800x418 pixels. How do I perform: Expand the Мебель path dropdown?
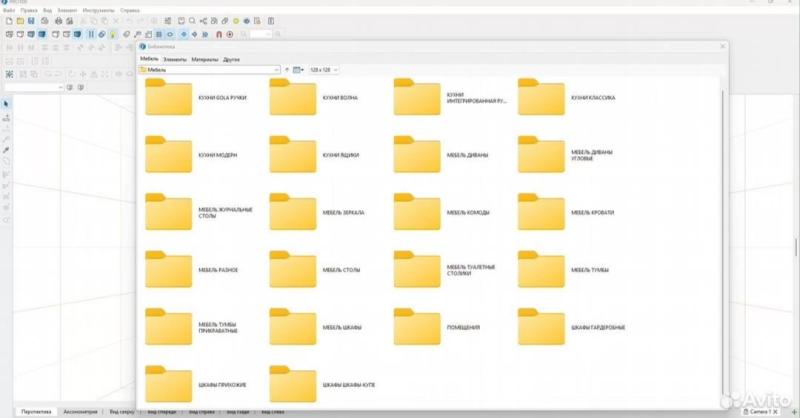click(277, 70)
